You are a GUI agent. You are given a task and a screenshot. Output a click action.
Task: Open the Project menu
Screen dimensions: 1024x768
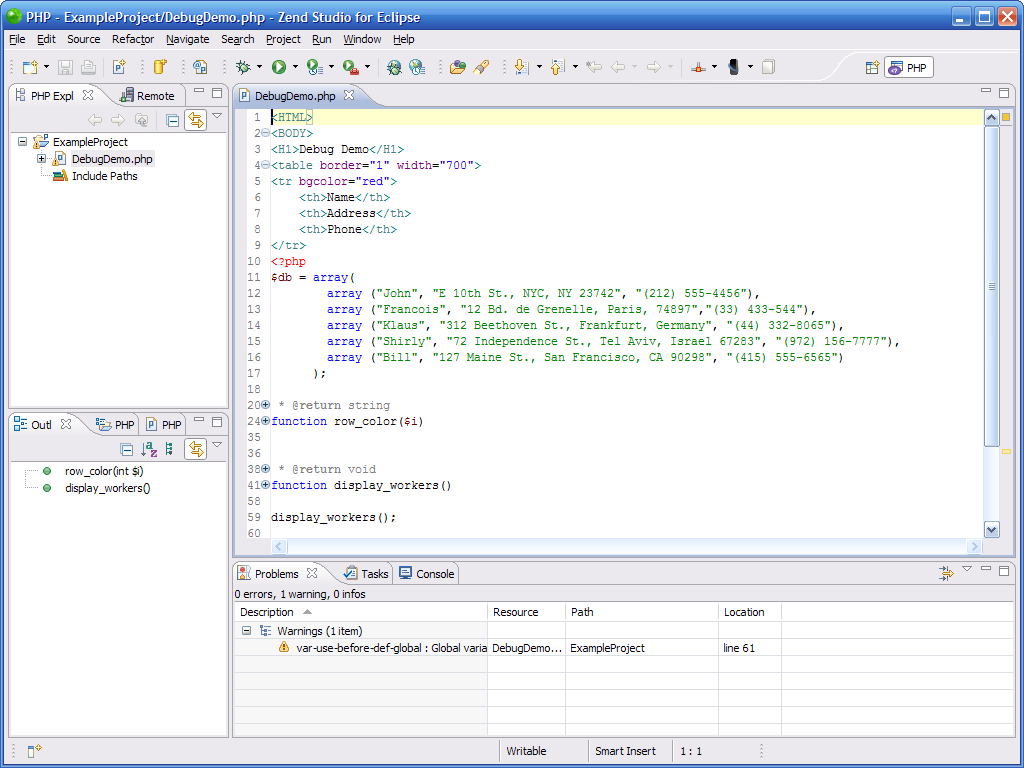[x=283, y=39]
